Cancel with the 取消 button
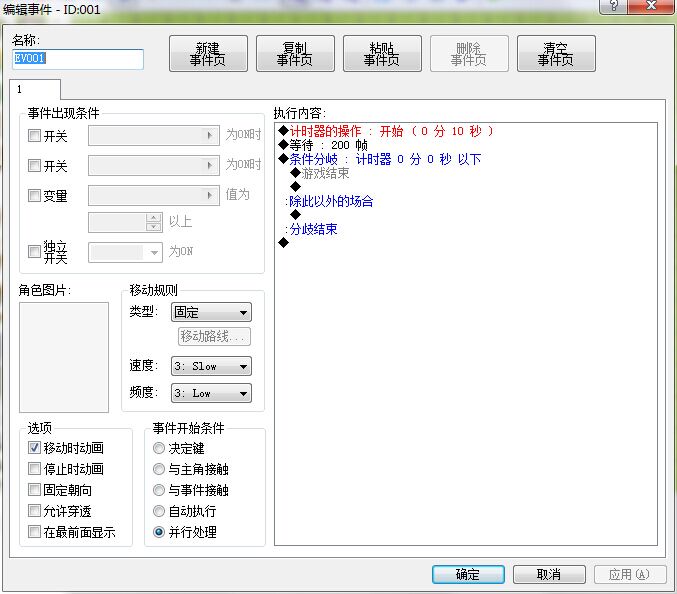Image resolution: width=677 pixels, height=594 pixels. click(549, 574)
